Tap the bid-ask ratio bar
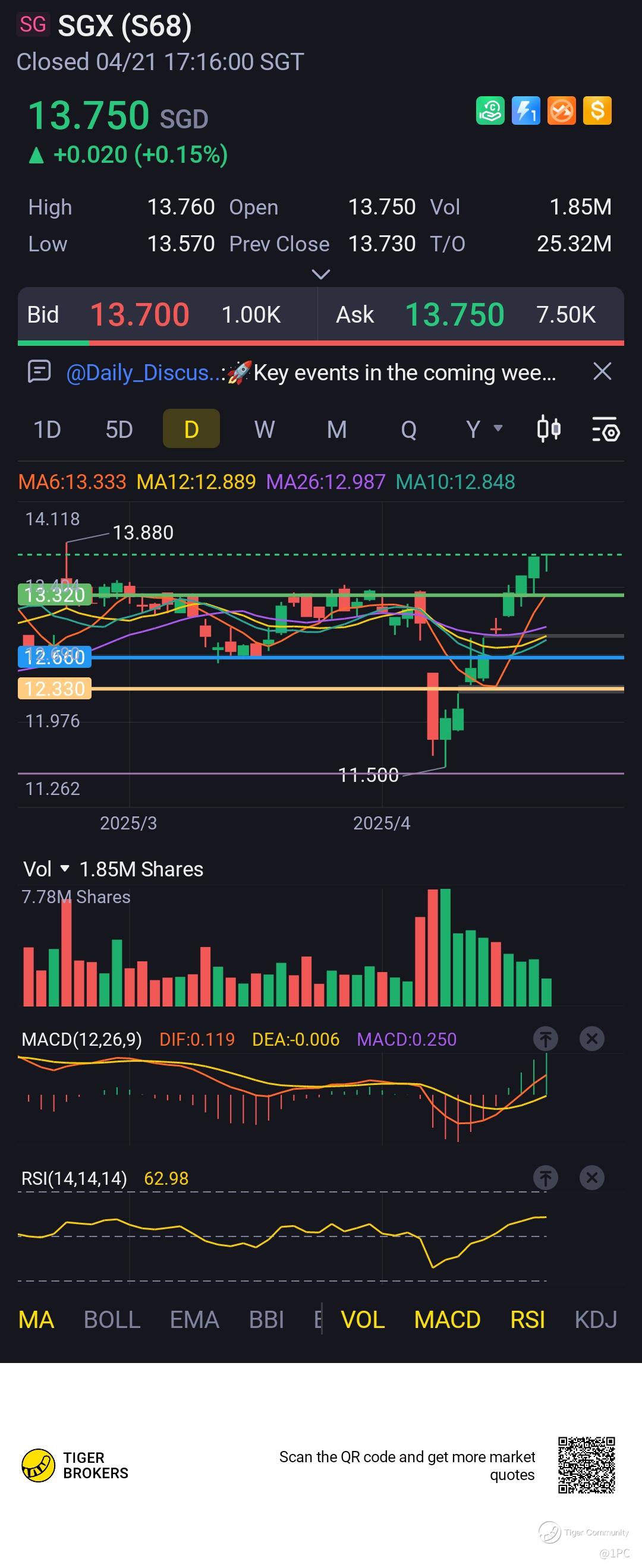 pyautogui.click(x=321, y=343)
